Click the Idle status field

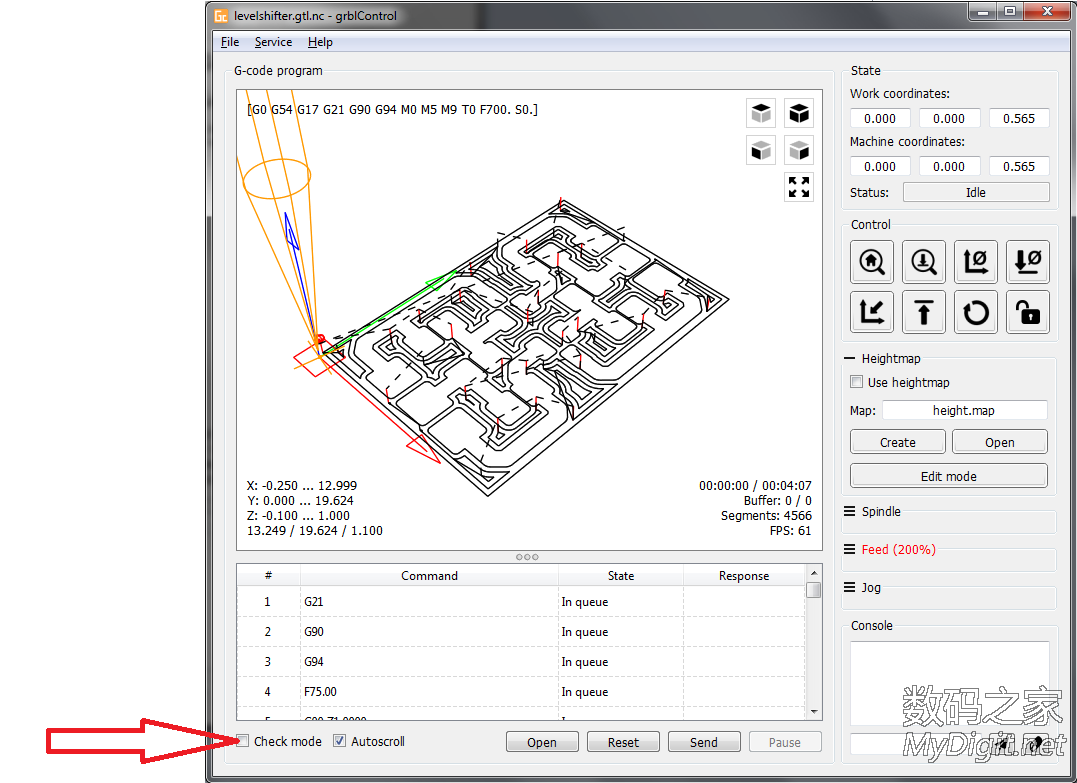[975, 192]
